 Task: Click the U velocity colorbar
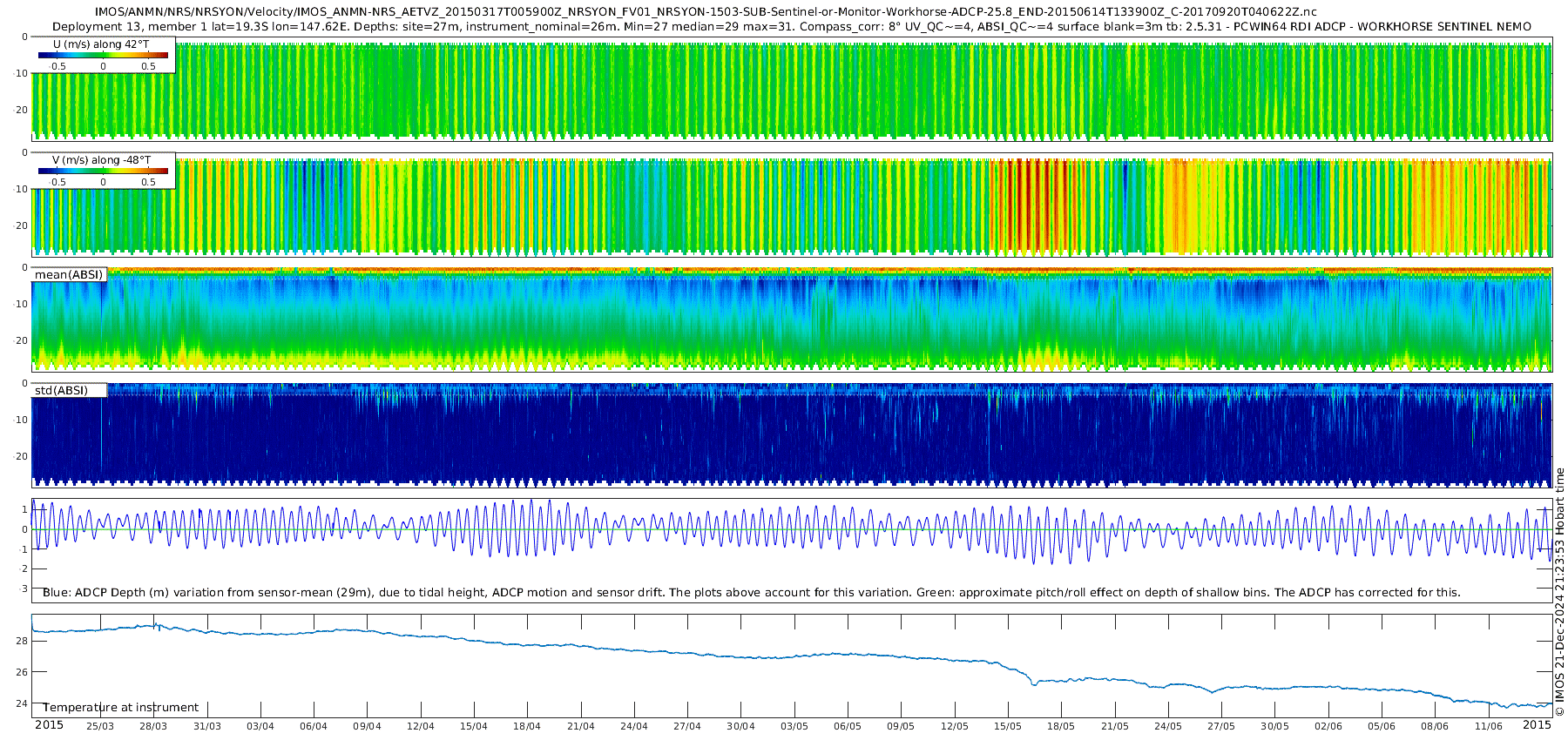[103, 56]
